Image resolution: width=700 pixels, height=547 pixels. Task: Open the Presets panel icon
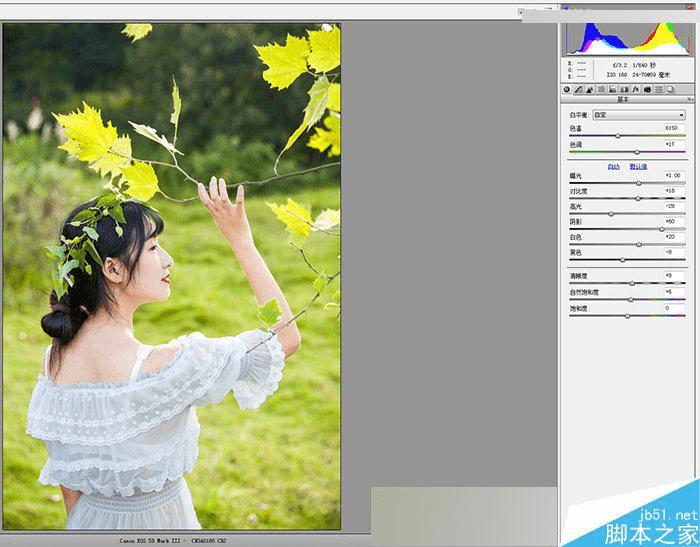[659, 89]
